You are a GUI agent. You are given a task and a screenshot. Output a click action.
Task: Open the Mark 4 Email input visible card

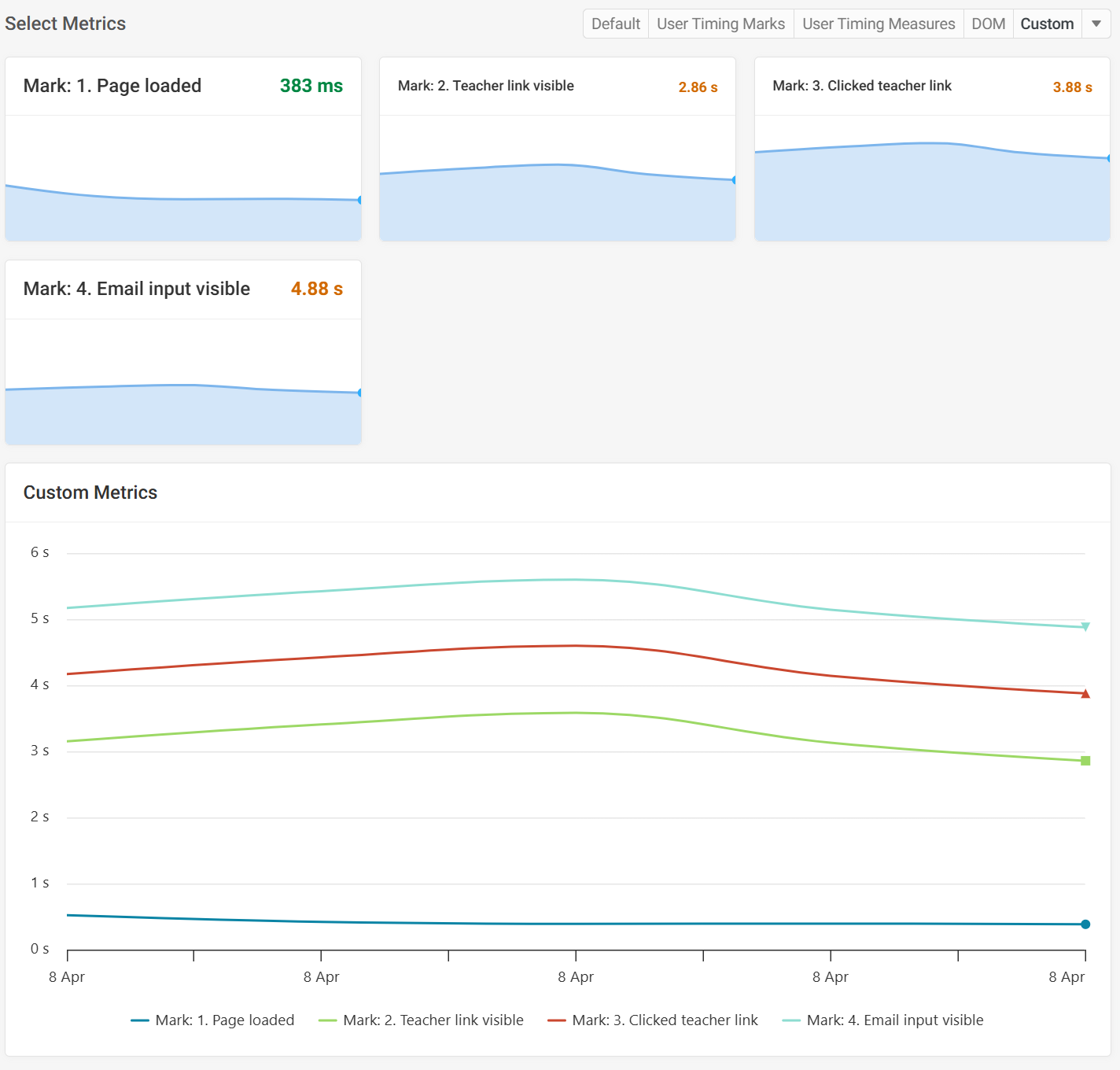(183, 352)
